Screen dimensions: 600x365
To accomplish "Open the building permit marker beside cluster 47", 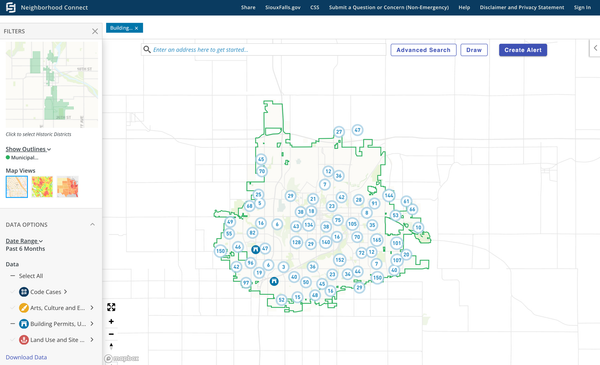I will [x=256, y=249].
